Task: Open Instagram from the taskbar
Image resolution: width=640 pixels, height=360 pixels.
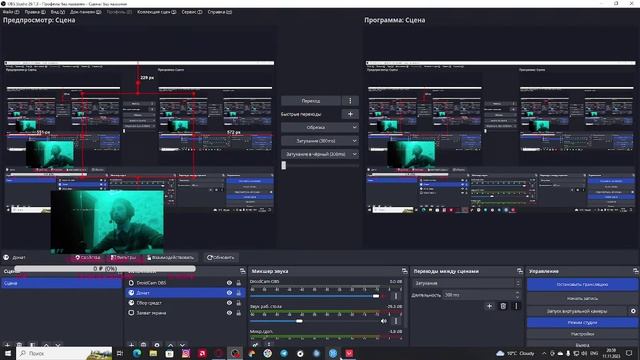Action: (186, 353)
